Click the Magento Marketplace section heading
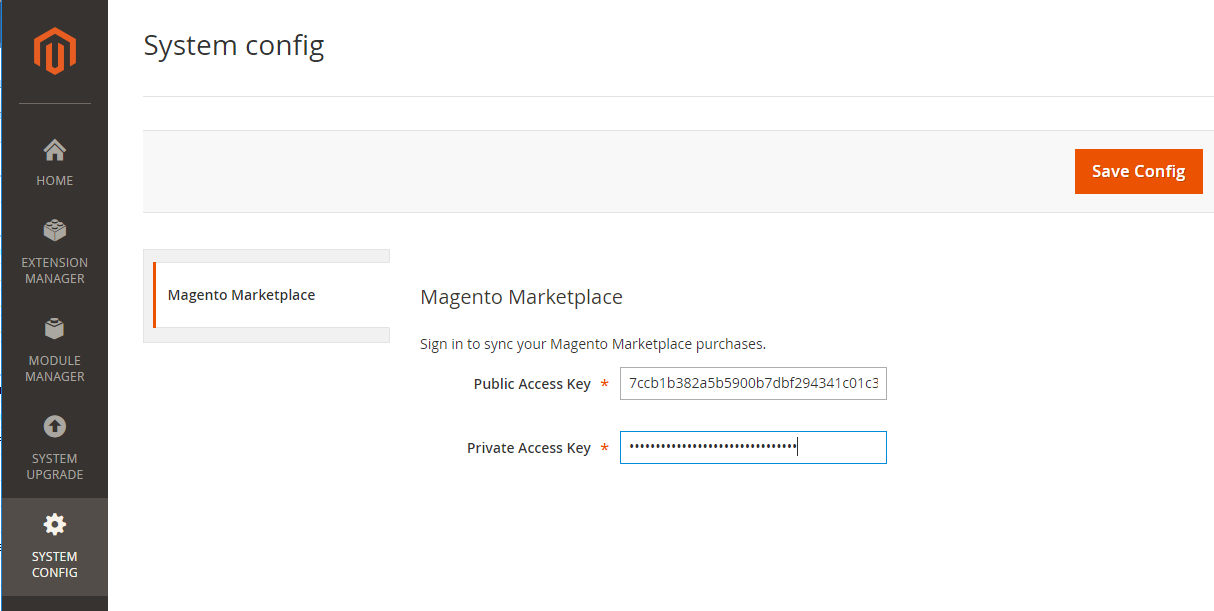The height and width of the screenshot is (611, 1214). (521, 297)
